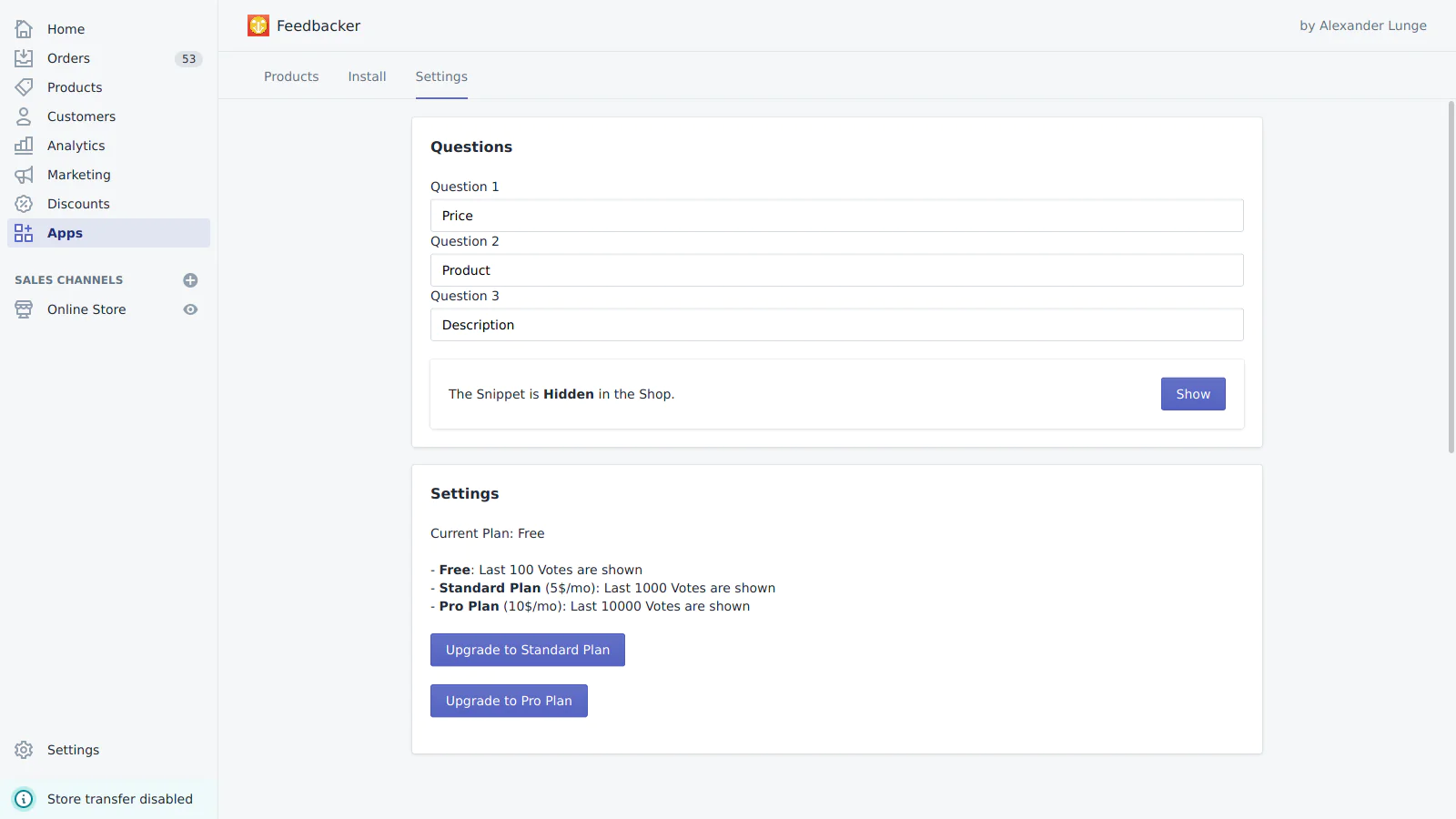This screenshot has height=819, width=1456.
Task: Click the store transfer info icon
Action: (24, 799)
